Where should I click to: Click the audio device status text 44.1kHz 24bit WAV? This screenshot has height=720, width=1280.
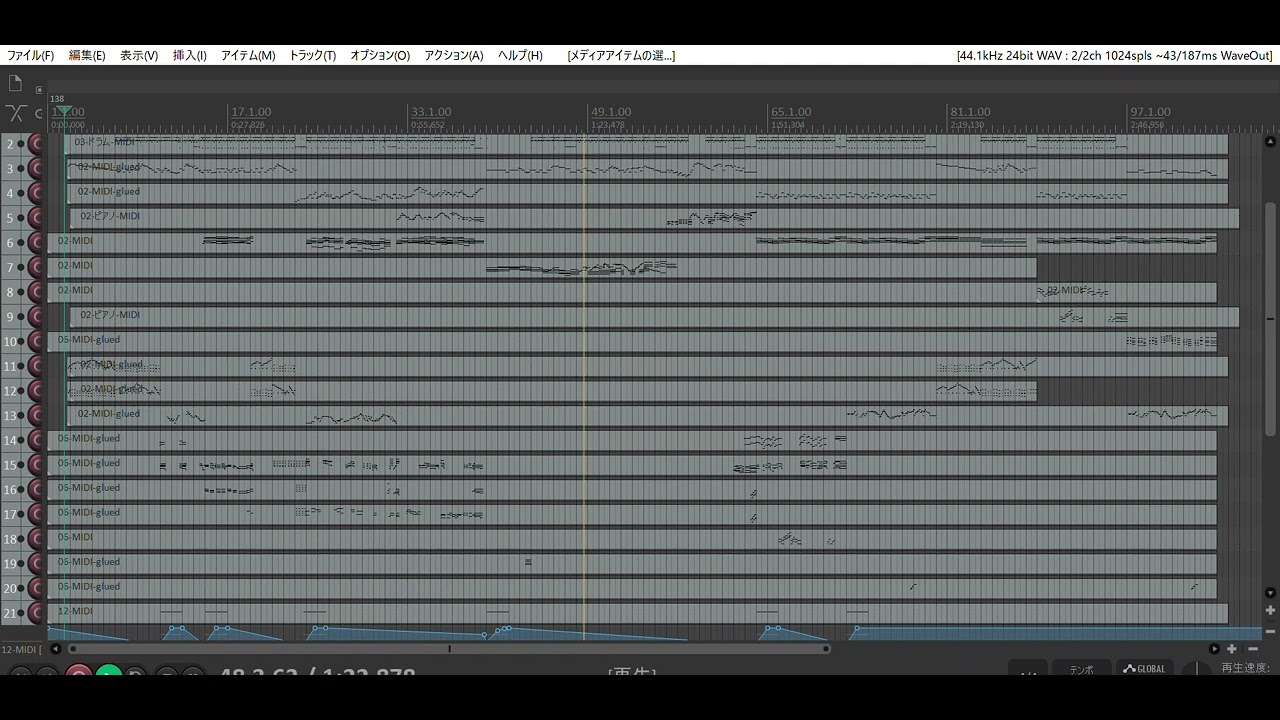(x=1113, y=56)
